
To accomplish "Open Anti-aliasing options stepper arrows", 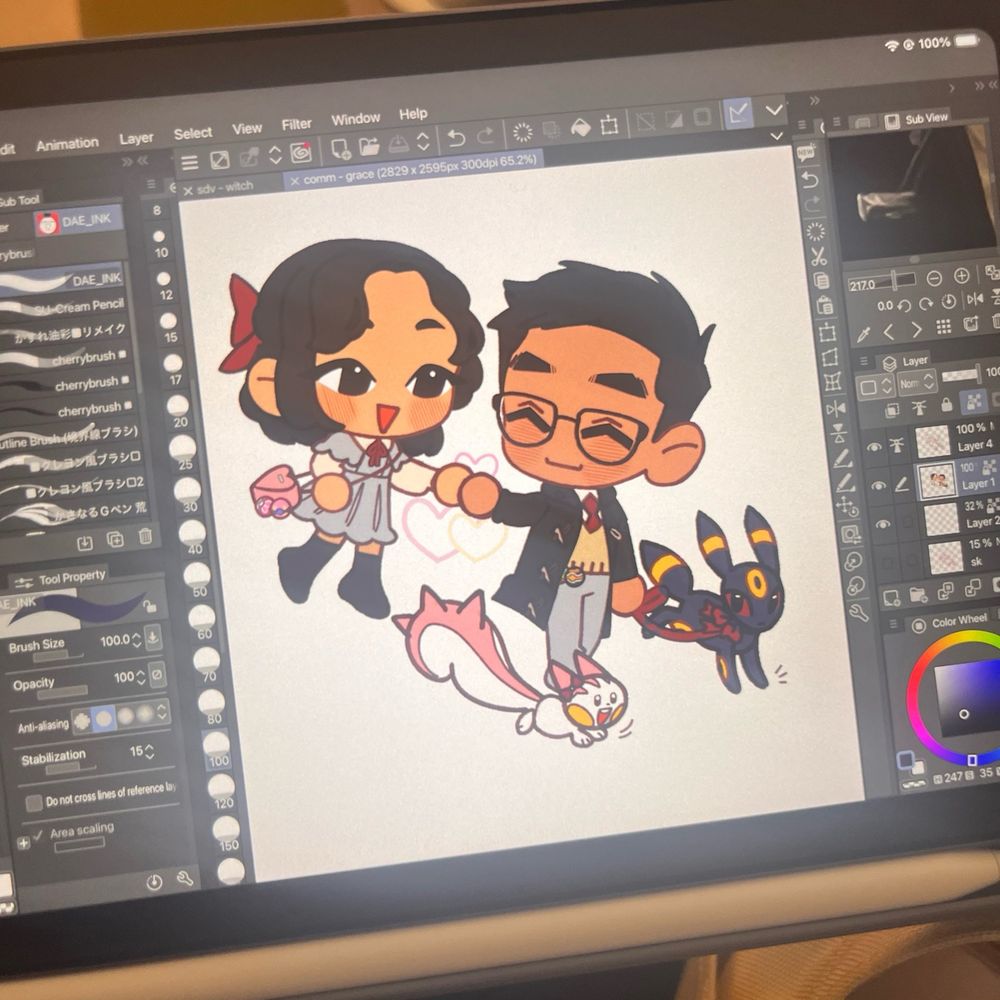I will (x=163, y=712).
